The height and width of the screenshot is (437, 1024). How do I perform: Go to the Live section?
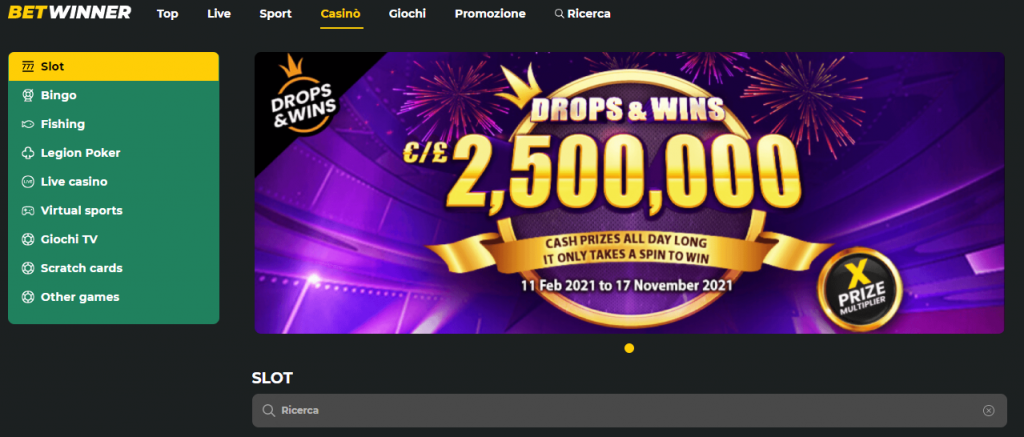click(x=219, y=14)
